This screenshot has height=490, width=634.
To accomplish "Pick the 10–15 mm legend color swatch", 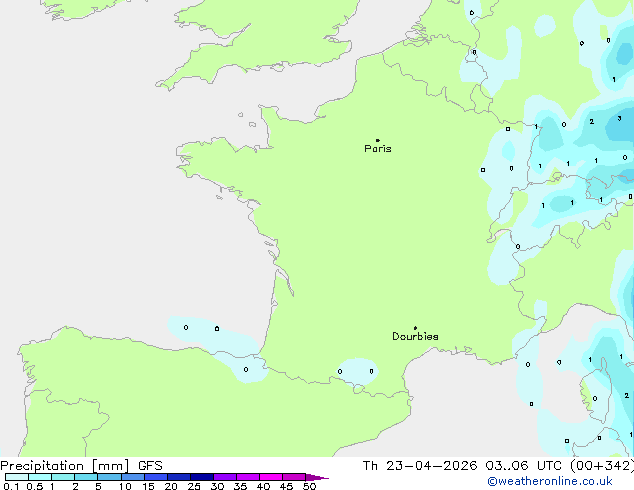I will (133, 477).
